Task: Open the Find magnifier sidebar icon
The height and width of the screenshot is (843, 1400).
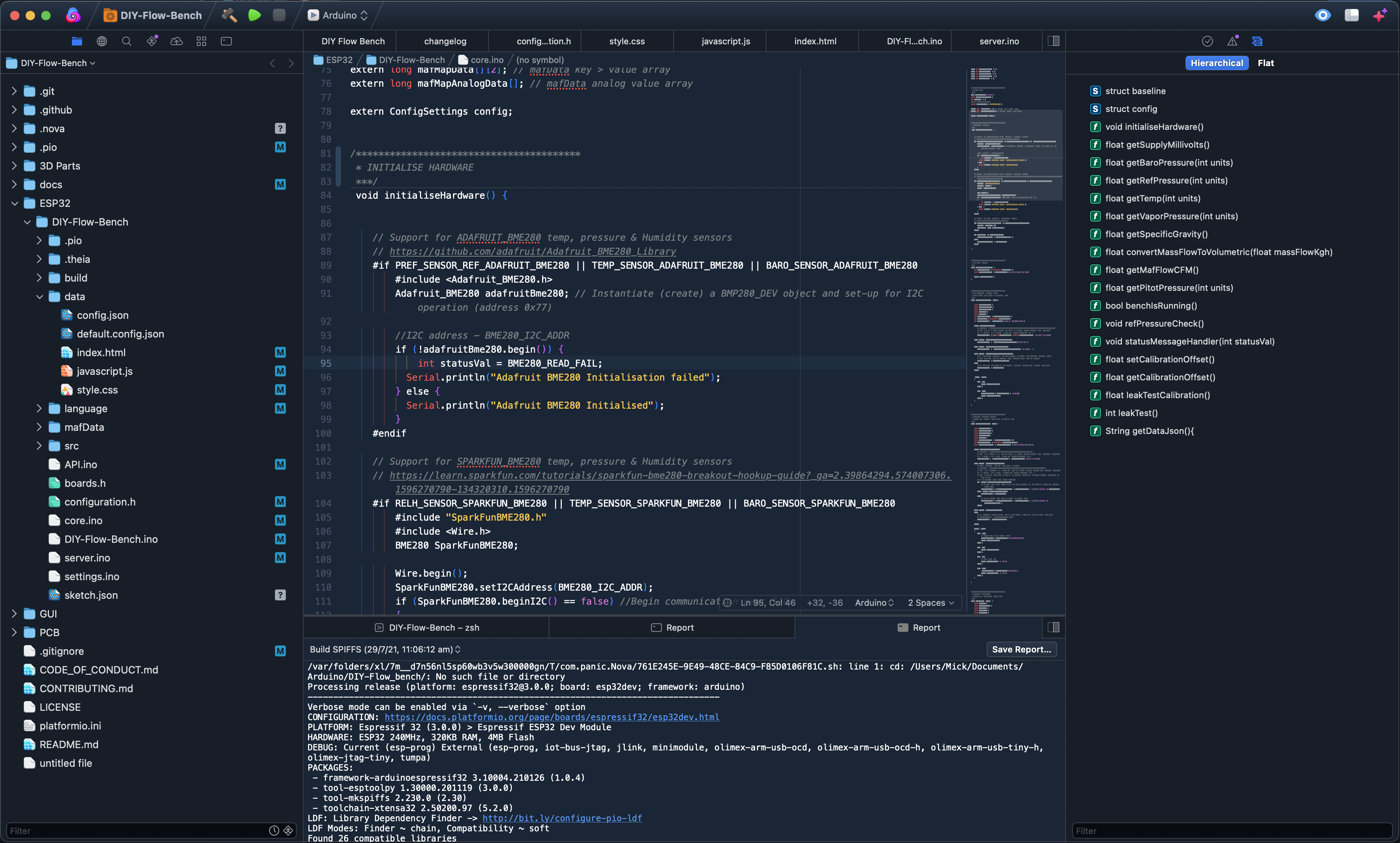Action: pyautogui.click(x=127, y=41)
